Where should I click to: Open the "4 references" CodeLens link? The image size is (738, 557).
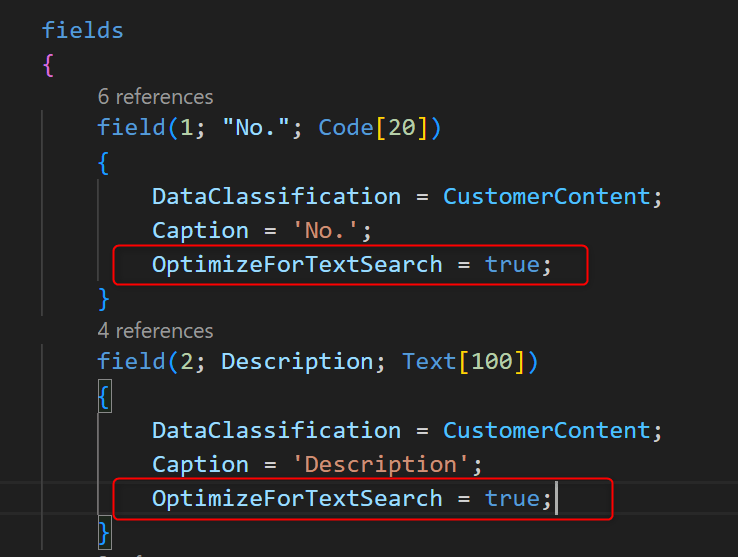(155, 331)
